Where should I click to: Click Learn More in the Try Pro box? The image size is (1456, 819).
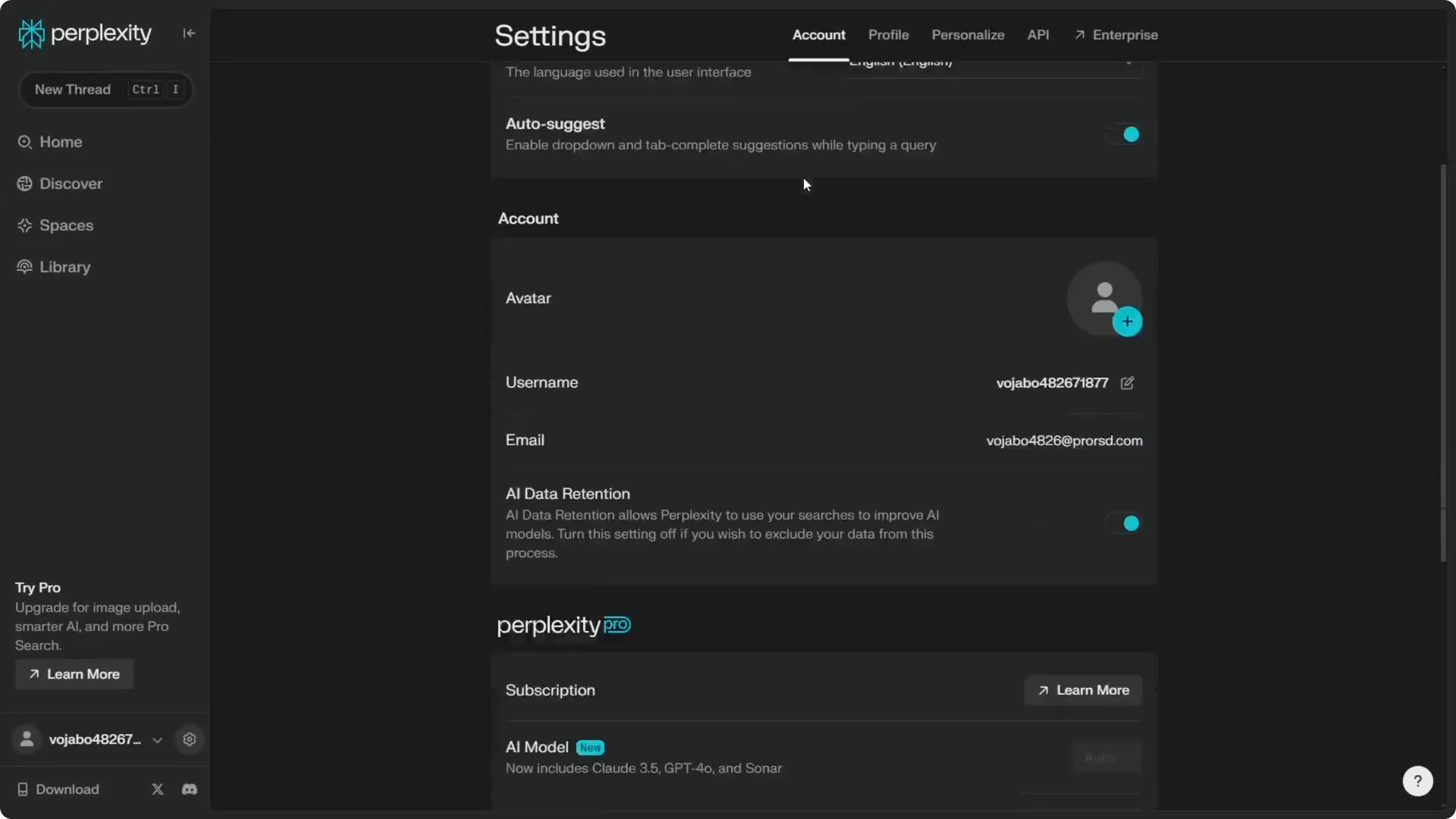pyautogui.click(x=73, y=674)
